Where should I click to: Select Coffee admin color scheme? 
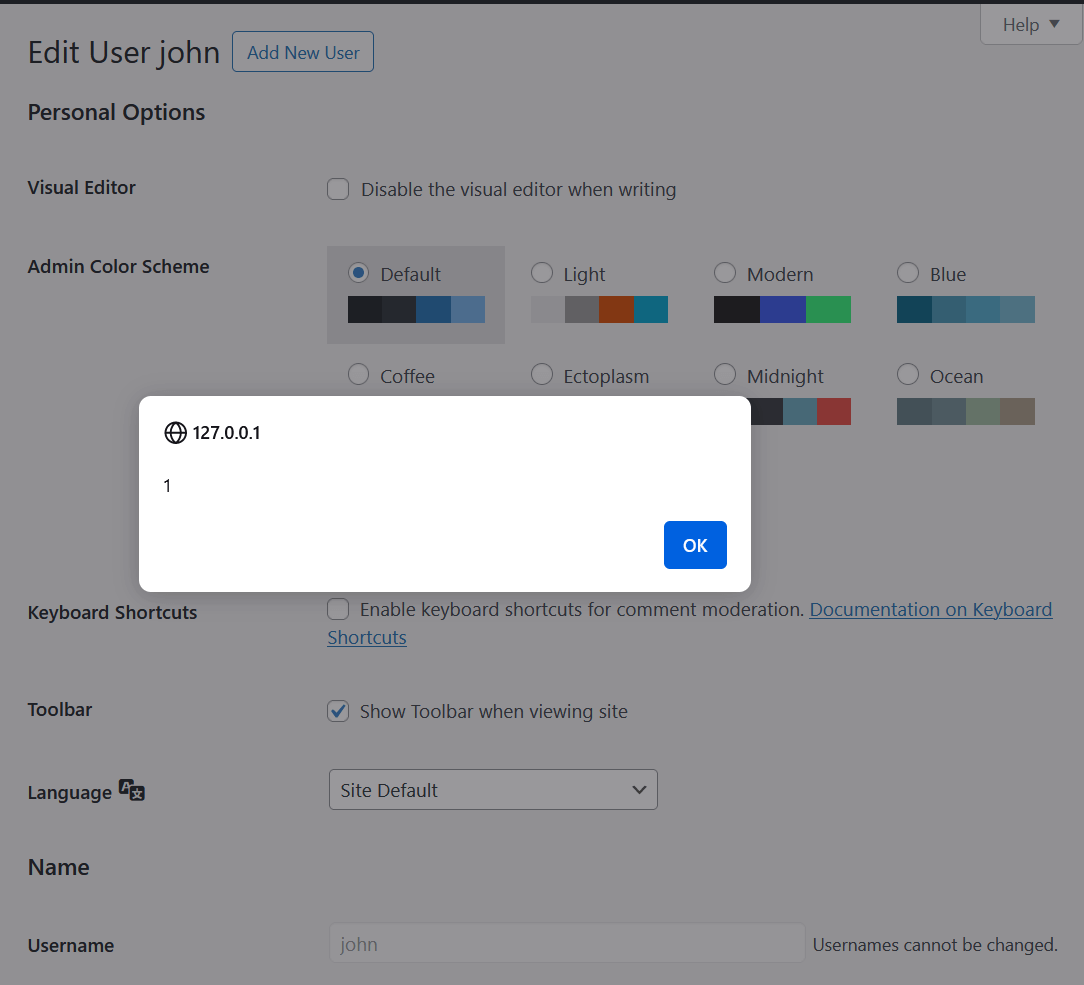pos(358,375)
